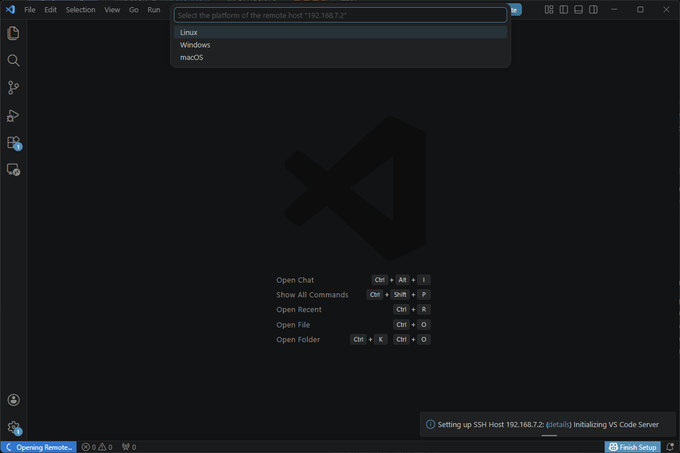Click the Show All Commands text
Screen dimensions: 680x453
coord(312,295)
